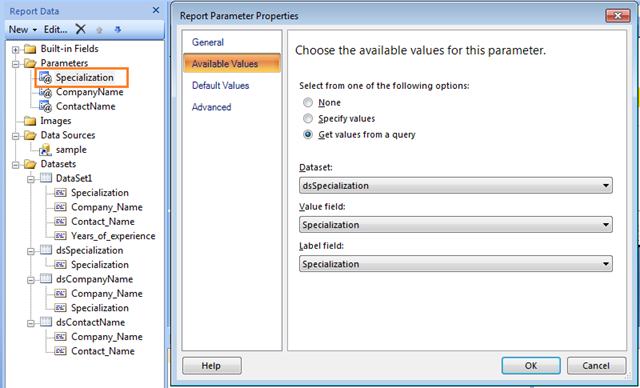Choose the Specify values radio button
The height and width of the screenshot is (388, 640).
(x=308, y=119)
